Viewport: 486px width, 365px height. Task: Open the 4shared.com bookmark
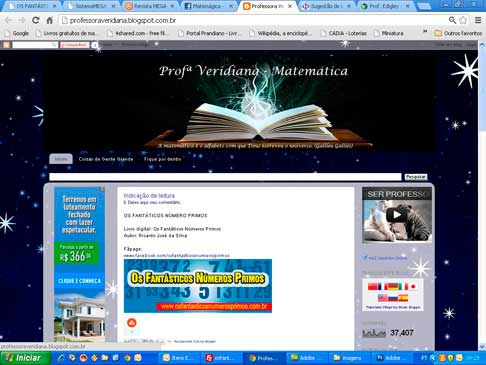coord(137,33)
